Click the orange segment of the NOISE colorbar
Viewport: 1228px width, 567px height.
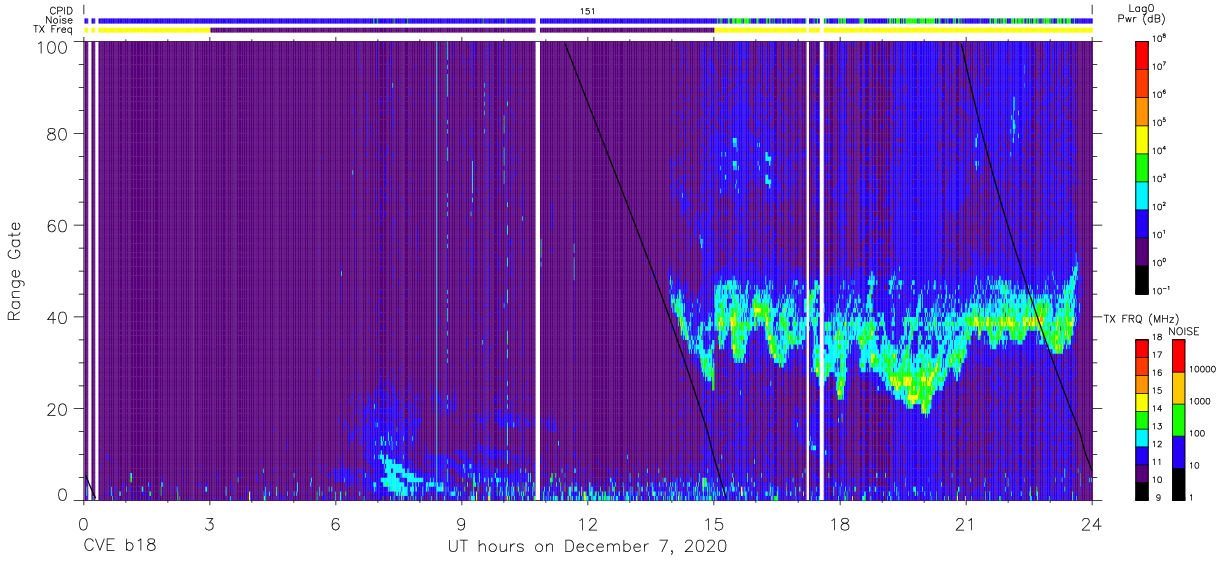point(1178,388)
